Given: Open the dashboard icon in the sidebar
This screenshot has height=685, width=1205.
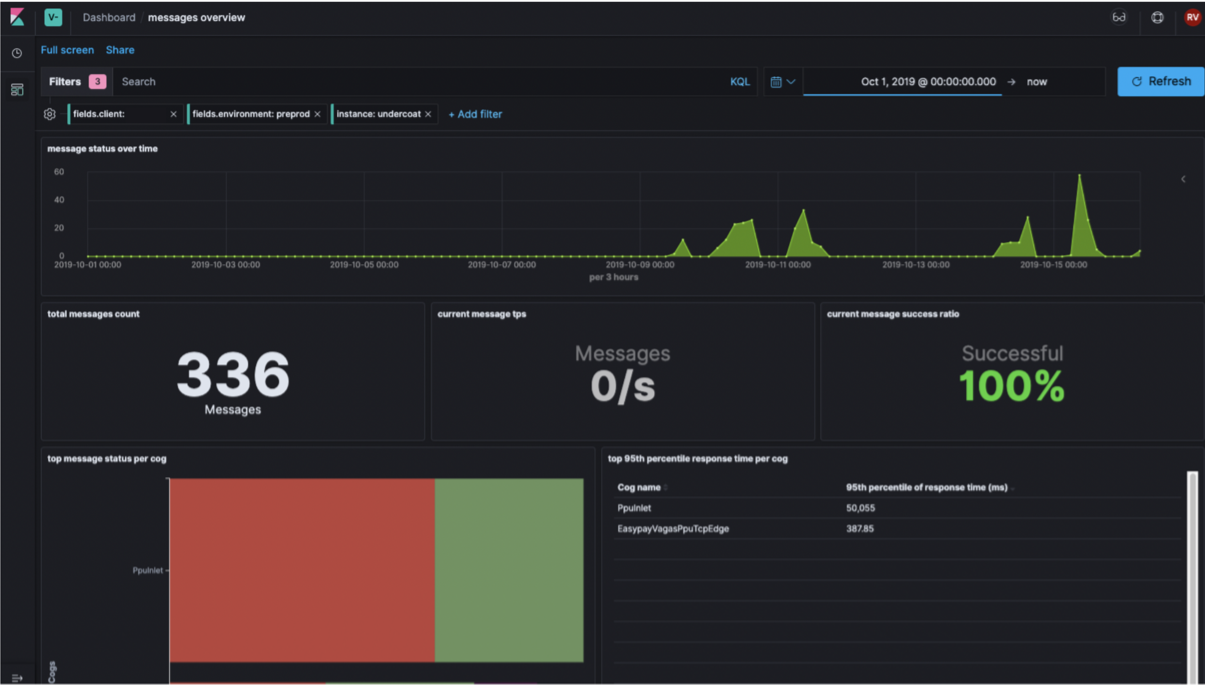Looking at the screenshot, I should pyautogui.click(x=17, y=90).
